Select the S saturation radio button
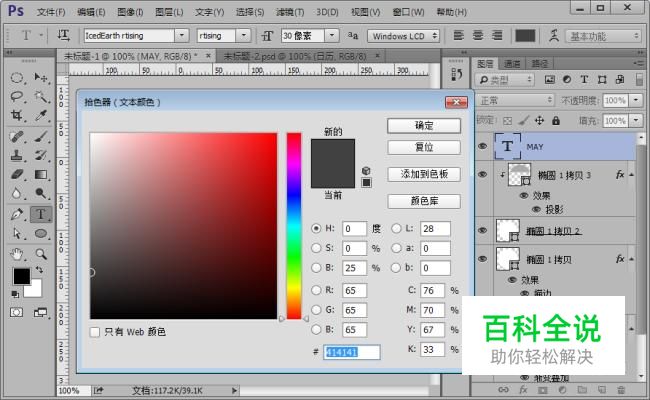This screenshot has width=650, height=400. pos(316,248)
